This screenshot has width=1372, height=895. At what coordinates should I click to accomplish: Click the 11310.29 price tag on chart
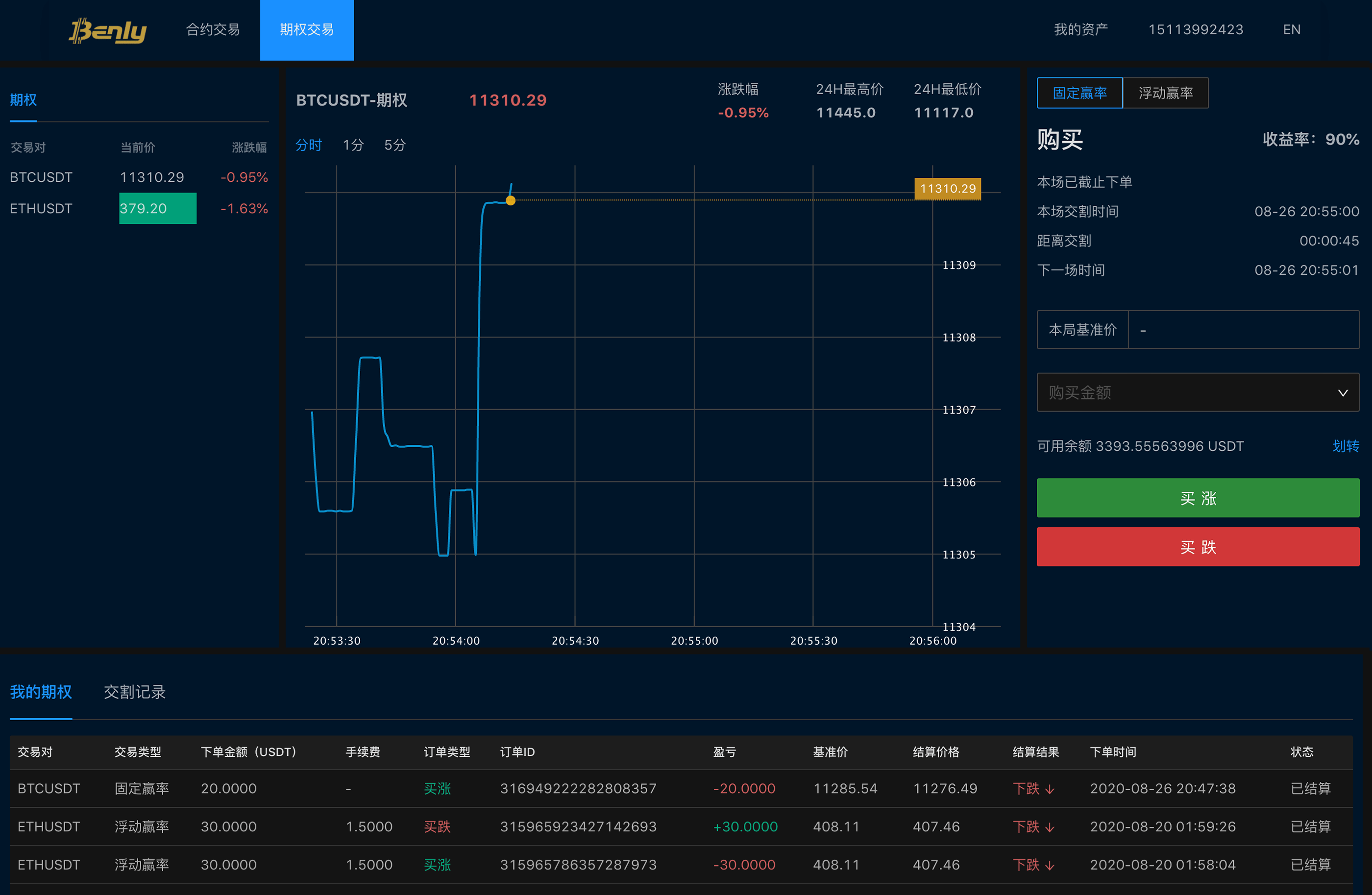[x=947, y=189]
